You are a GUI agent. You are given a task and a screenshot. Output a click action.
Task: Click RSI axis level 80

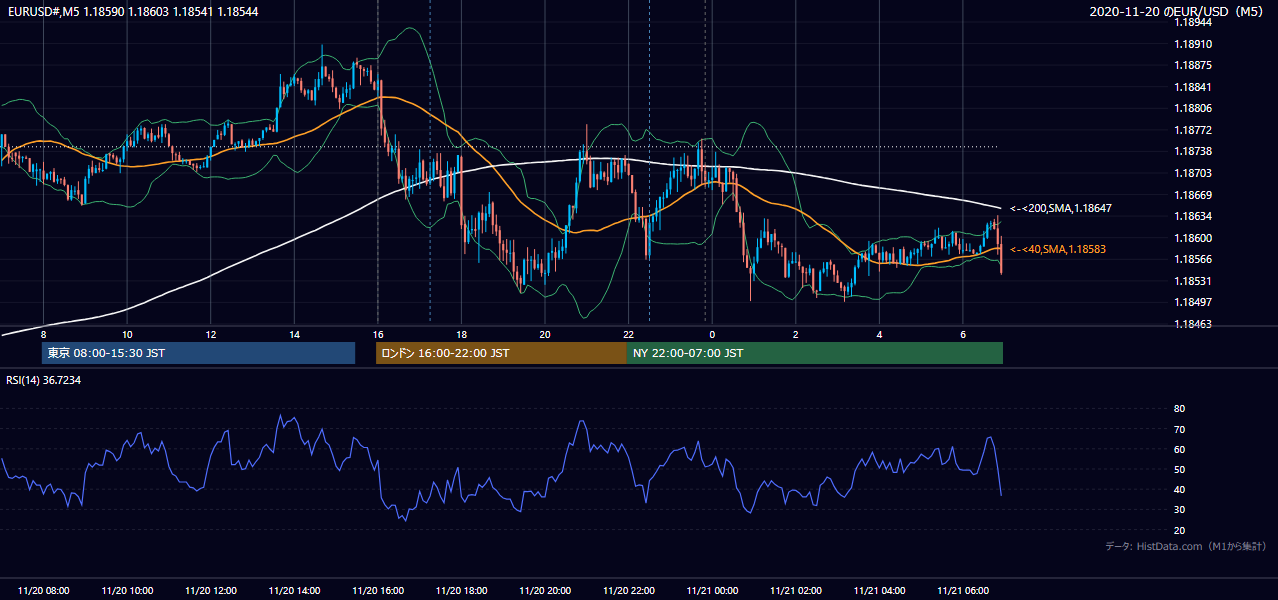[x=1179, y=409]
